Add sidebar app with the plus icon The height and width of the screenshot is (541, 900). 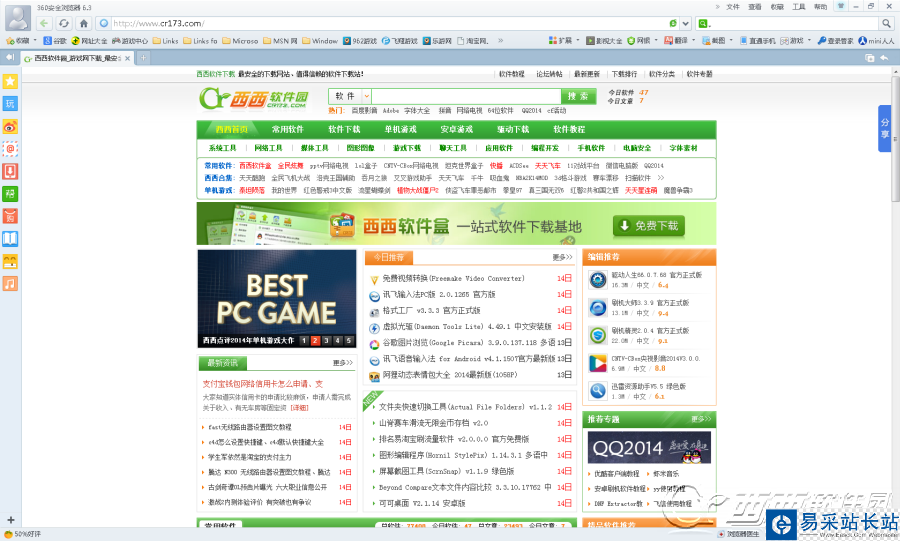tap(10, 520)
